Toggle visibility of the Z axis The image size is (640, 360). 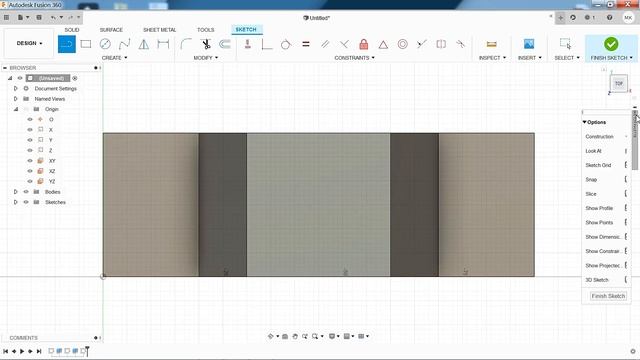click(x=30, y=151)
